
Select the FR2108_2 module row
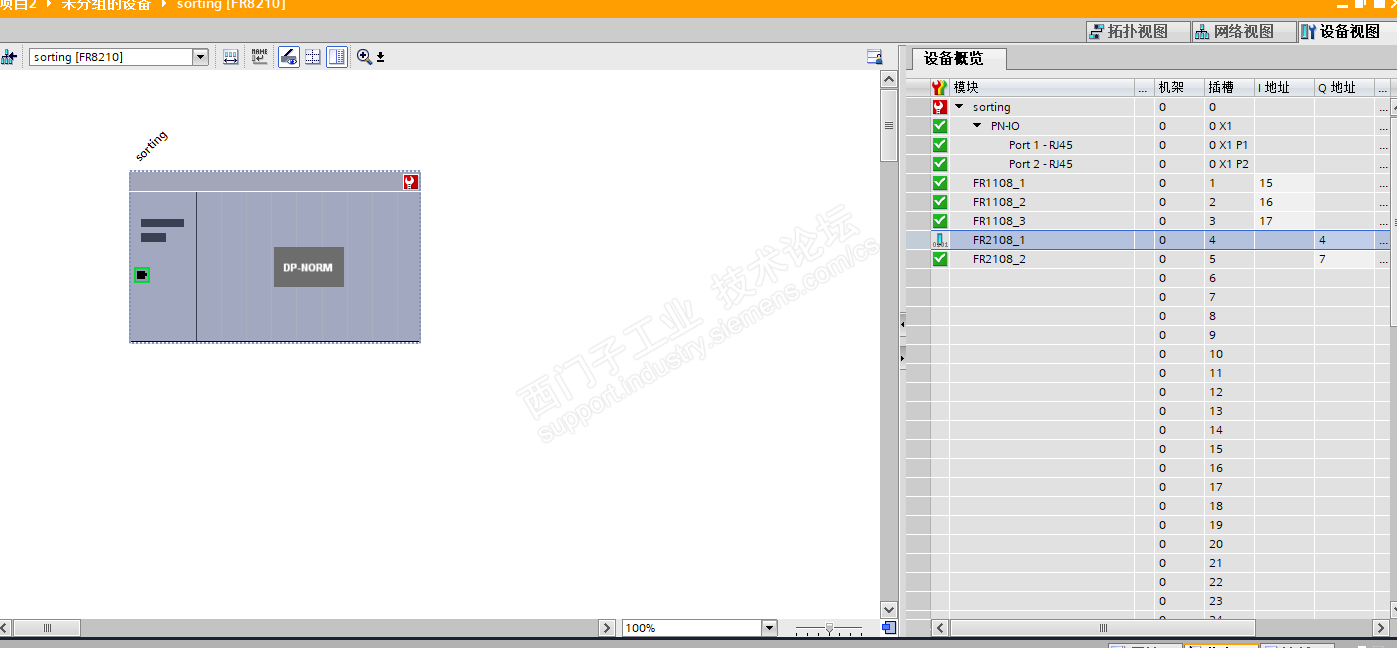point(1148,259)
